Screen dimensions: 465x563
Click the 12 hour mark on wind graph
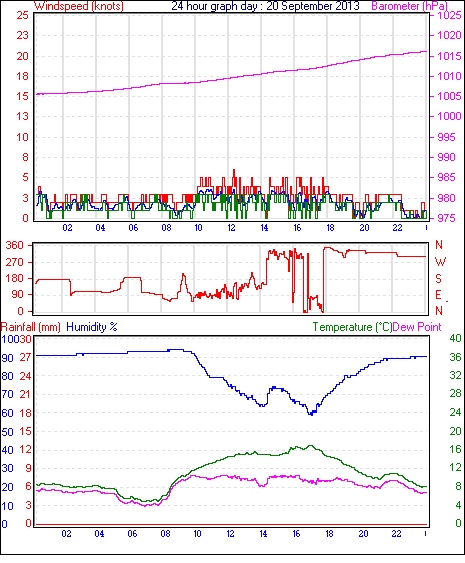point(231,228)
